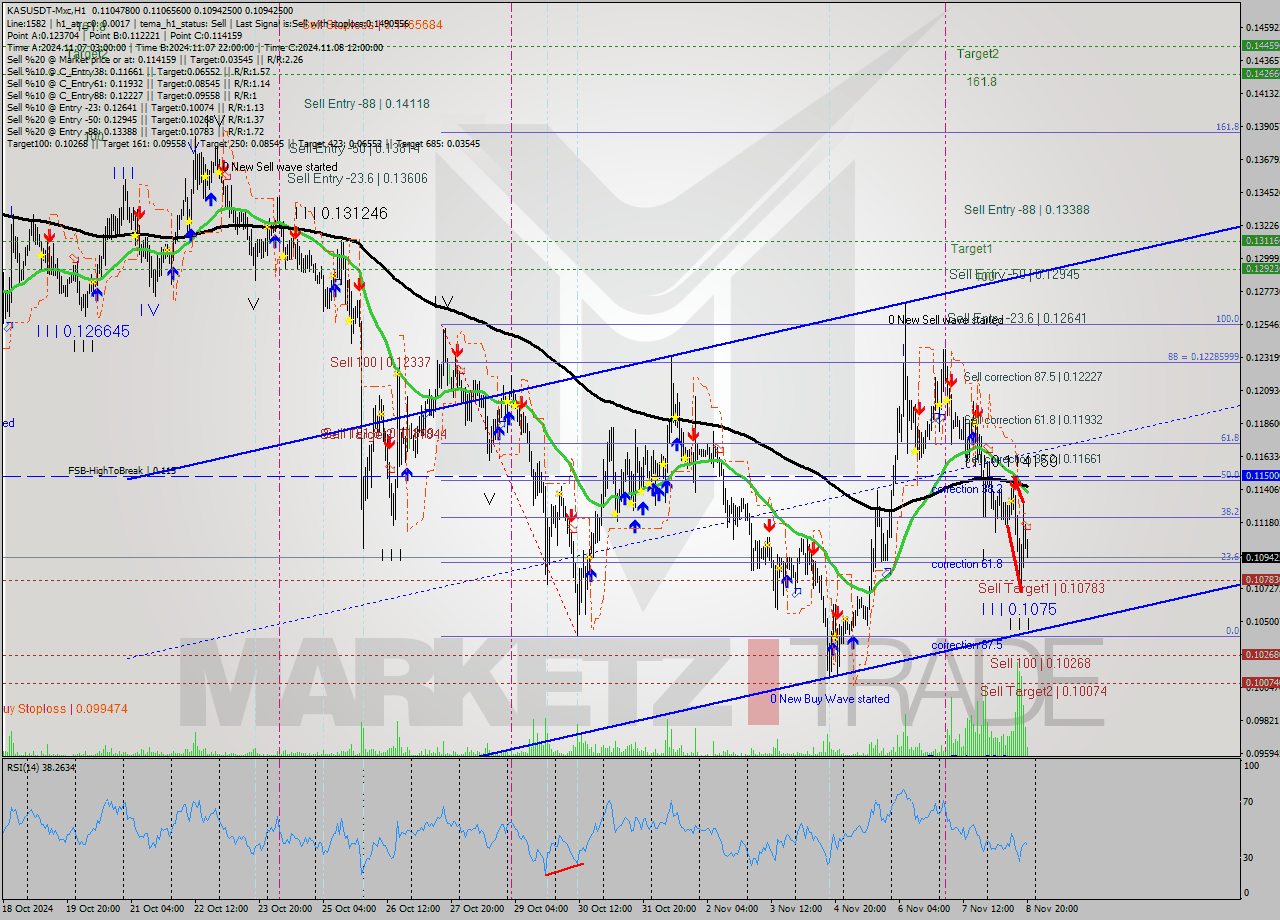The height and width of the screenshot is (920, 1280).
Task: Click the 'correction 61.8' blue label
Action: (967, 564)
